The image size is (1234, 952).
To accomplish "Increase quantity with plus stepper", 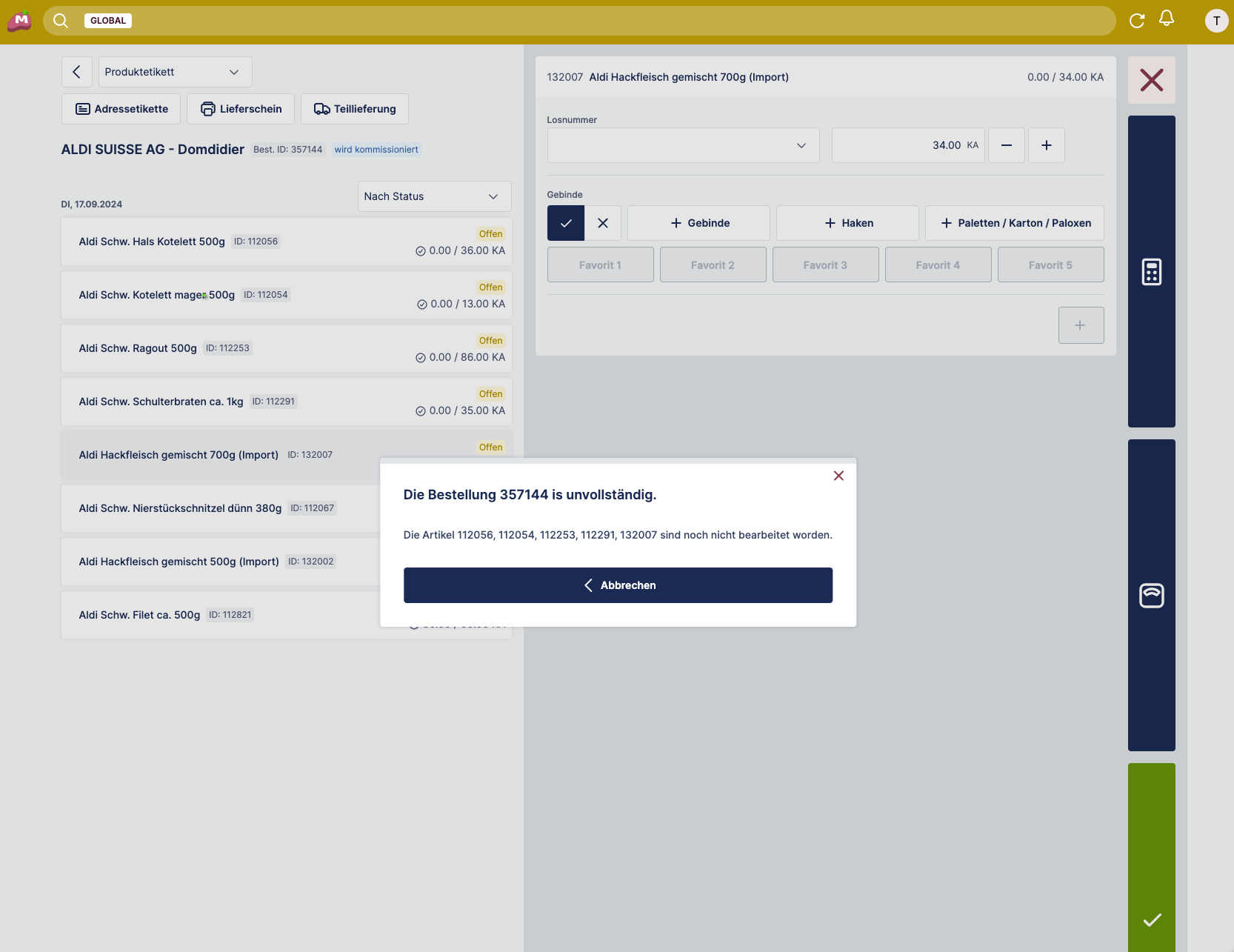I will pos(1046,145).
